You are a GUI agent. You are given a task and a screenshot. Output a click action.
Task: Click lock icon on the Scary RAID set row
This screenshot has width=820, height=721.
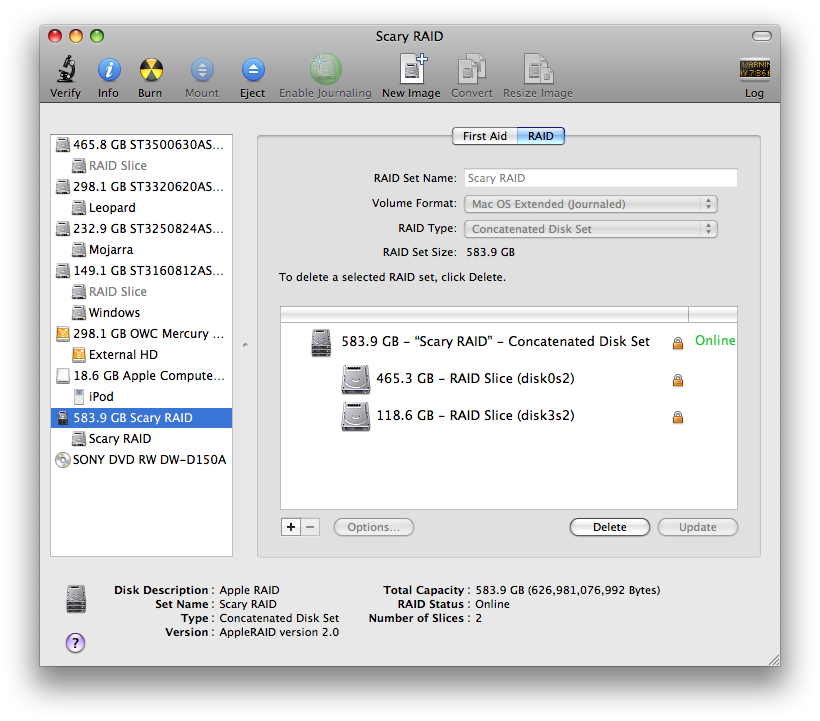[x=678, y=343]
